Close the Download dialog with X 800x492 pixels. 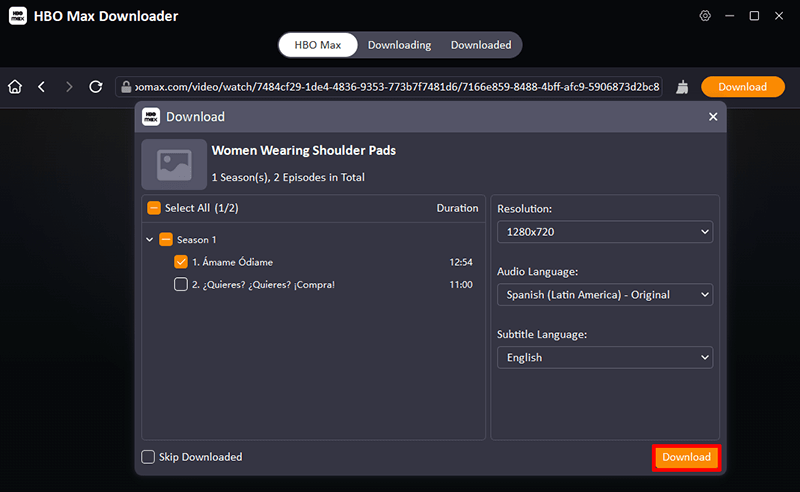coord(713,117)
